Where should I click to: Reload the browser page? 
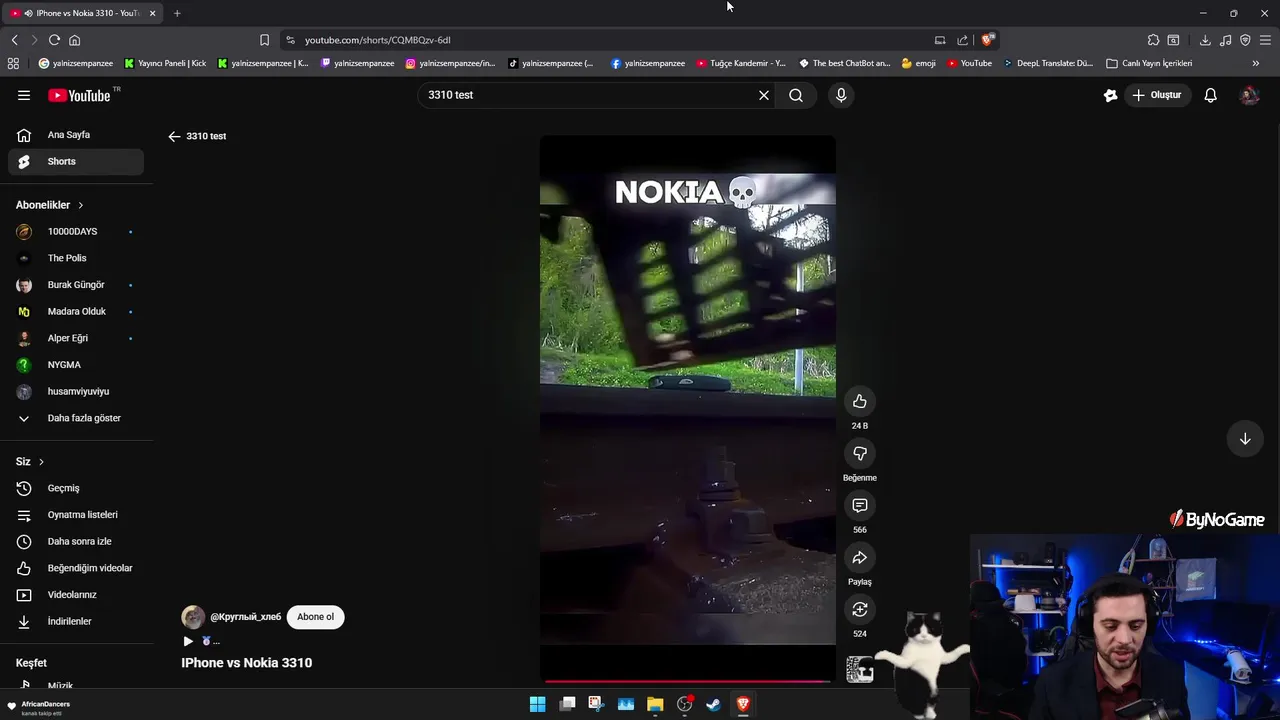pyautogui.click(x=54, y=40)
